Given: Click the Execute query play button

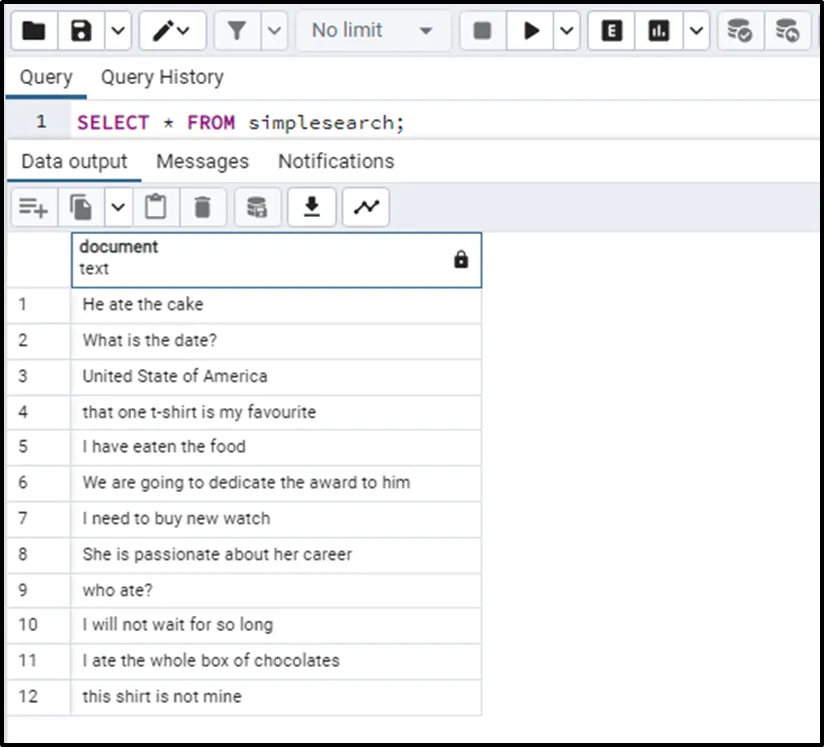Looking at the screenshot, I should pyautogui.click(x=530, y=31).
